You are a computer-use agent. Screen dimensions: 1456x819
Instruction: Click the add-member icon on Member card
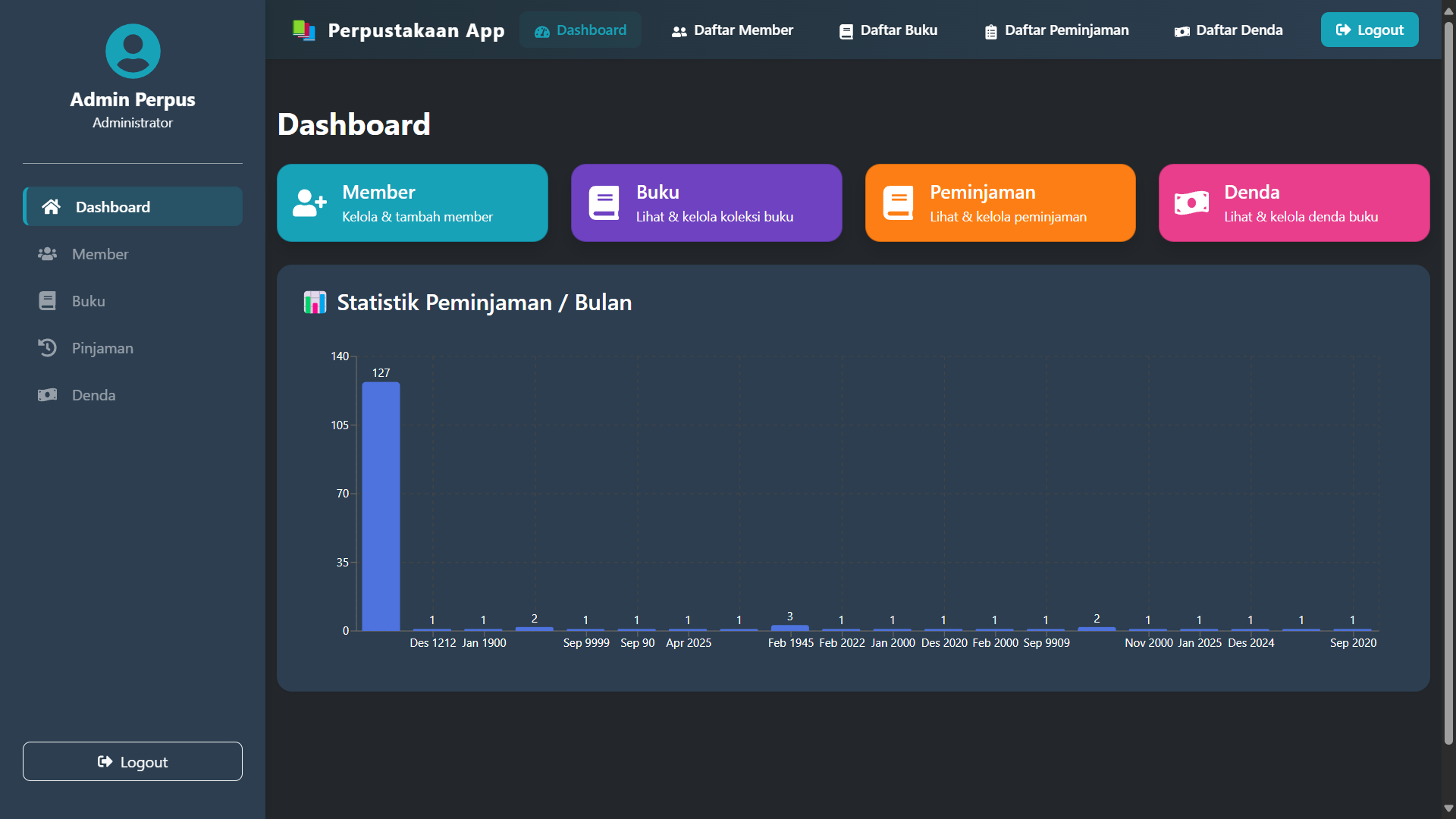(x=309, y=203)
